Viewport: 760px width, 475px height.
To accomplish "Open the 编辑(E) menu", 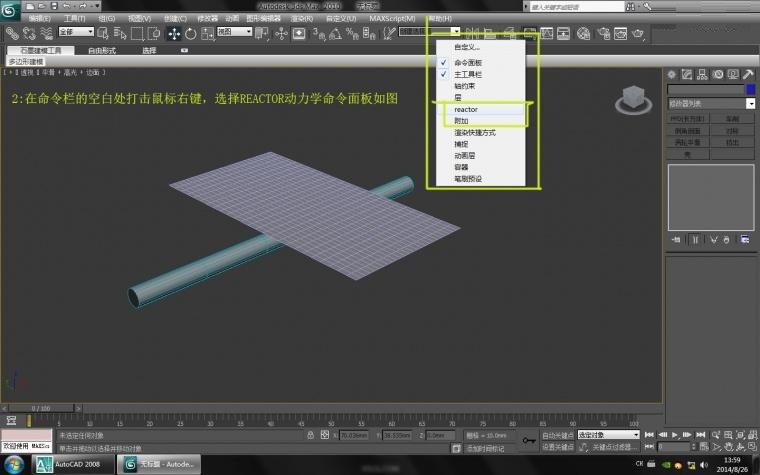I will [39, 18].
